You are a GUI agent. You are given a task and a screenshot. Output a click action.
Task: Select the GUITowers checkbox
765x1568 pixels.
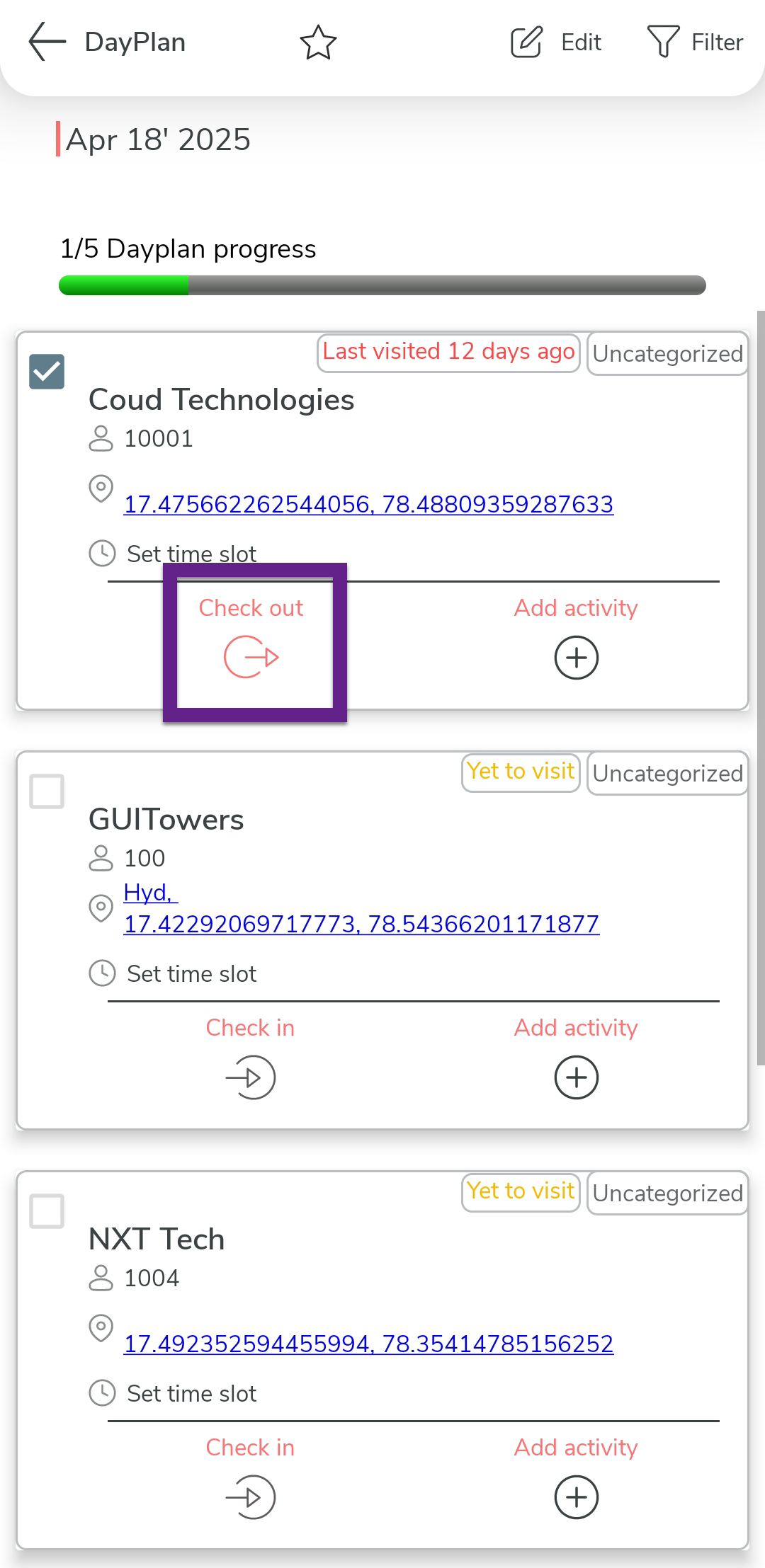tap(47, 791)
